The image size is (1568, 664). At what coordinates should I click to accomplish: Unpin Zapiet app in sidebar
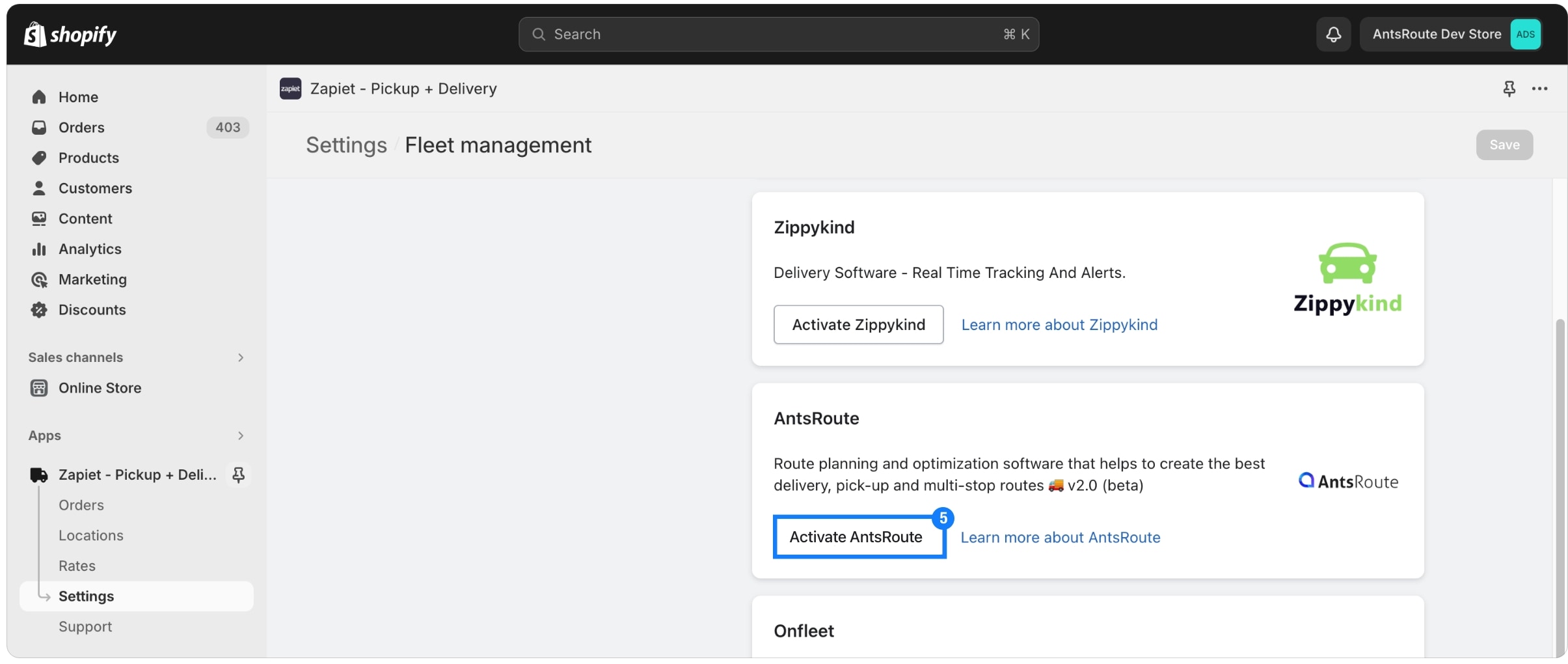(x=238, y=475)
